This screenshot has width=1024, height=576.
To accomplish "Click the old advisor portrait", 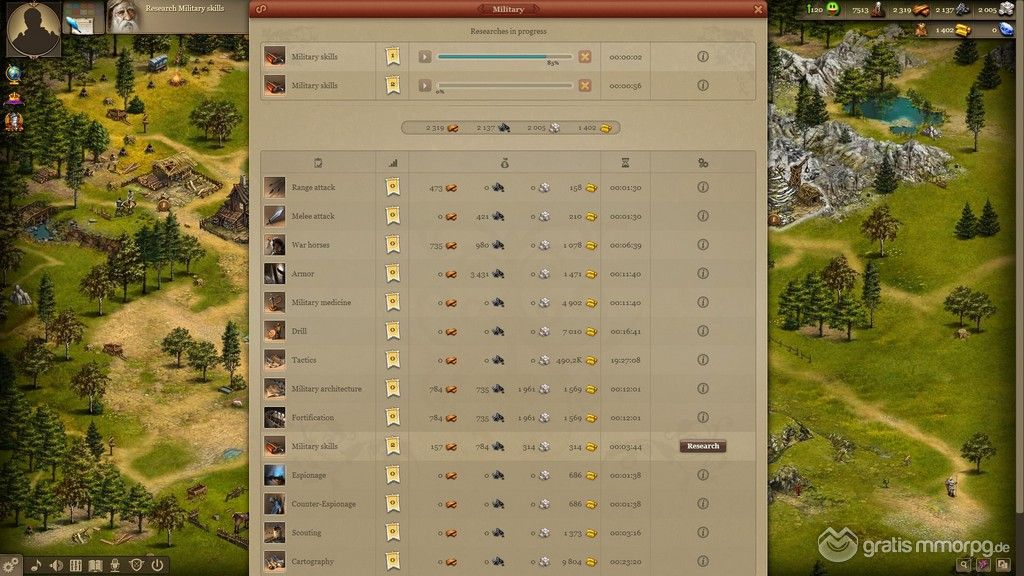I will [124, 17].
